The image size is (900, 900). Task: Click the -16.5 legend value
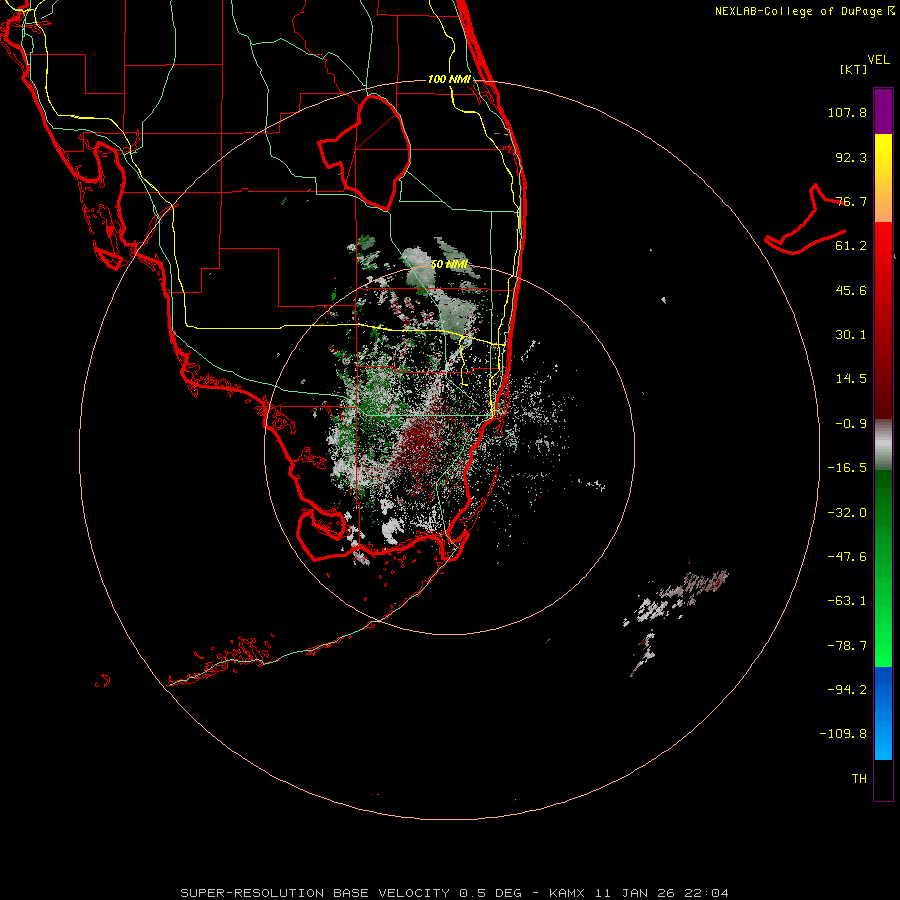pyautogui.click(x=847, y=468)
